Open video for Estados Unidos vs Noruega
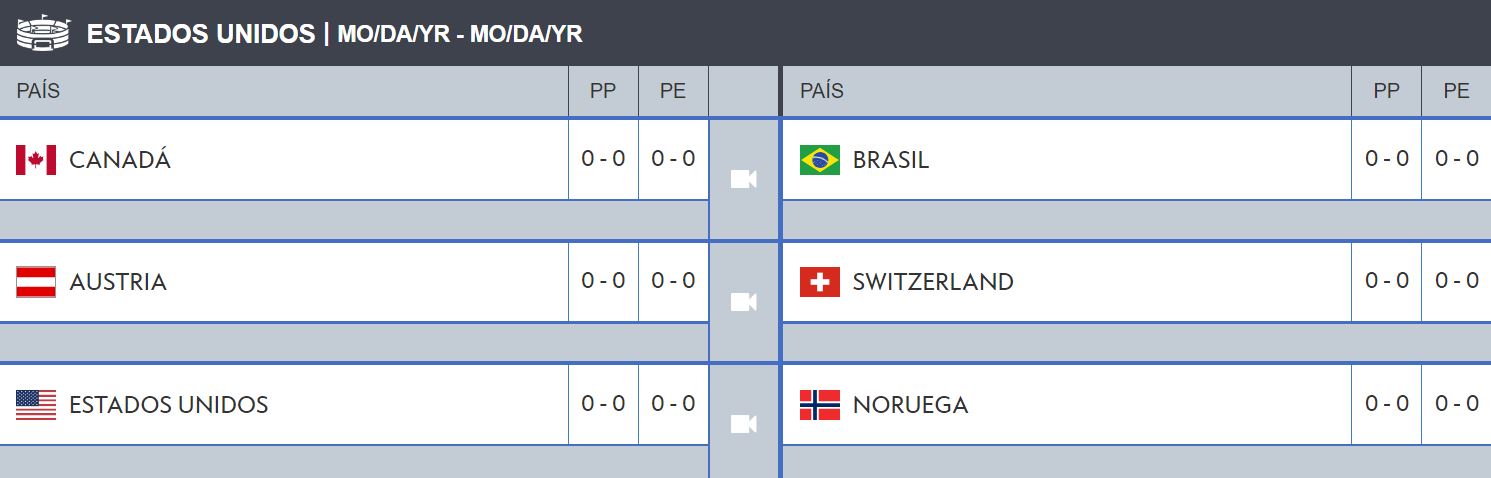This screenshot has height=478, width=1491. (743, 424)
